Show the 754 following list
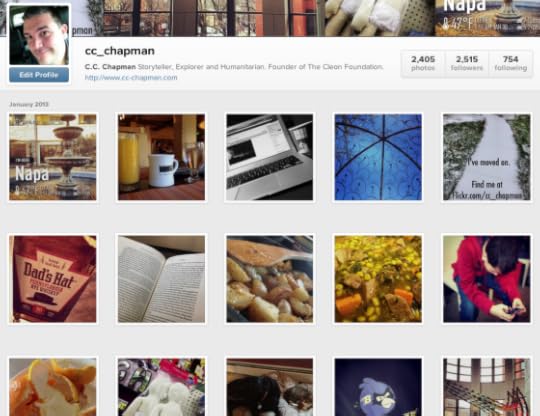 [x=510, y=63]
